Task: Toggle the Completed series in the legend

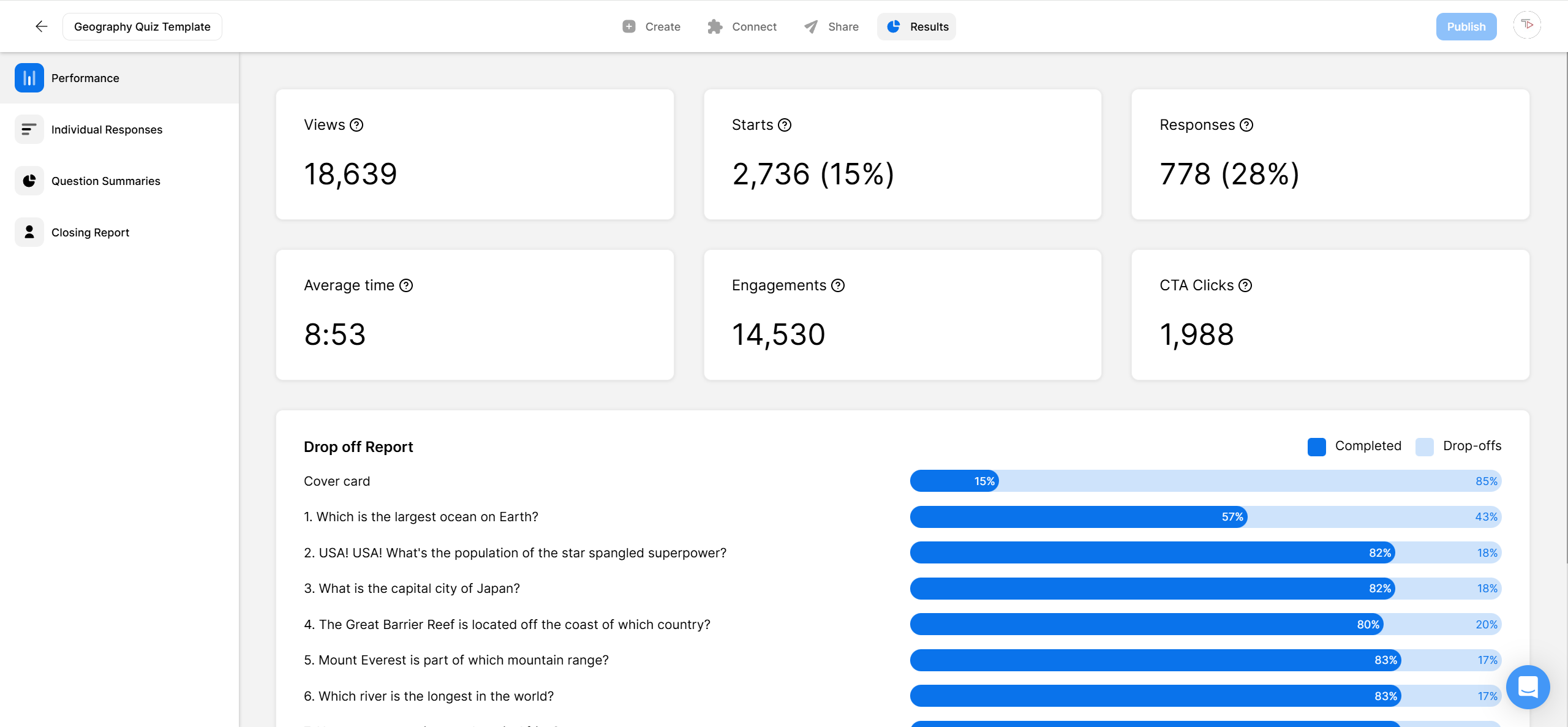Action: pyautogui.click(x=1368, y=446)
